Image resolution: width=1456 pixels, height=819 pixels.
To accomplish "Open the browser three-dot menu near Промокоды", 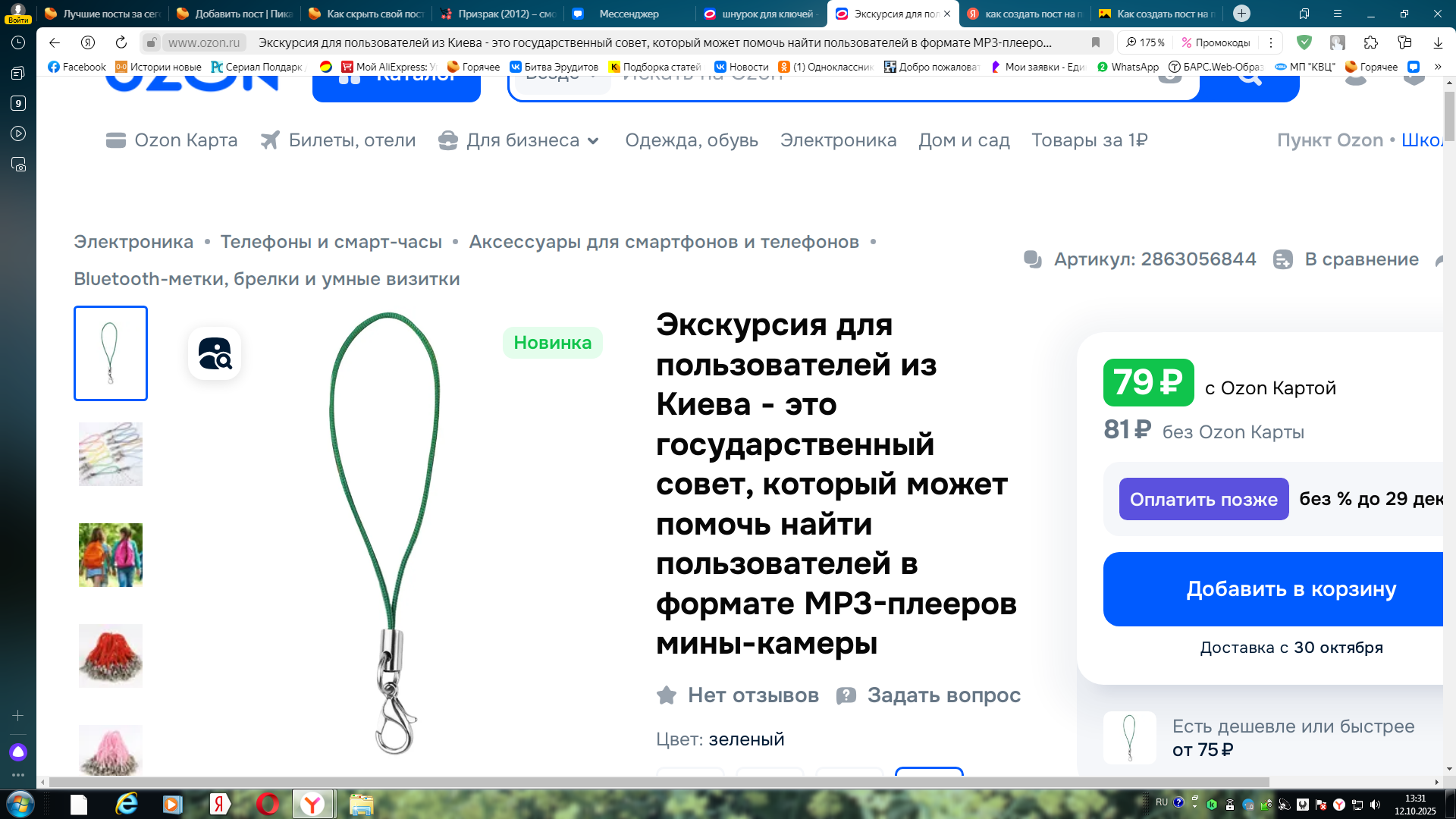I will pos(1271,42).
